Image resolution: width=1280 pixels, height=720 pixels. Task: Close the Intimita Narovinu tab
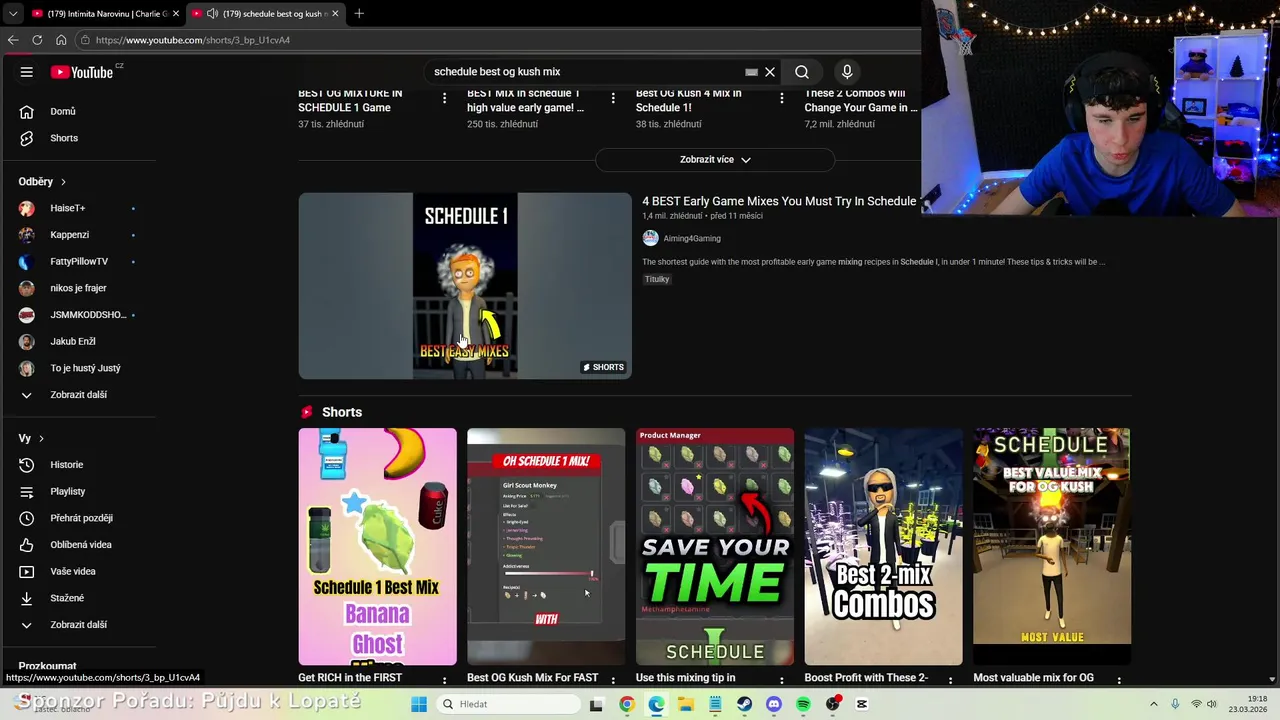coord(176,13)
